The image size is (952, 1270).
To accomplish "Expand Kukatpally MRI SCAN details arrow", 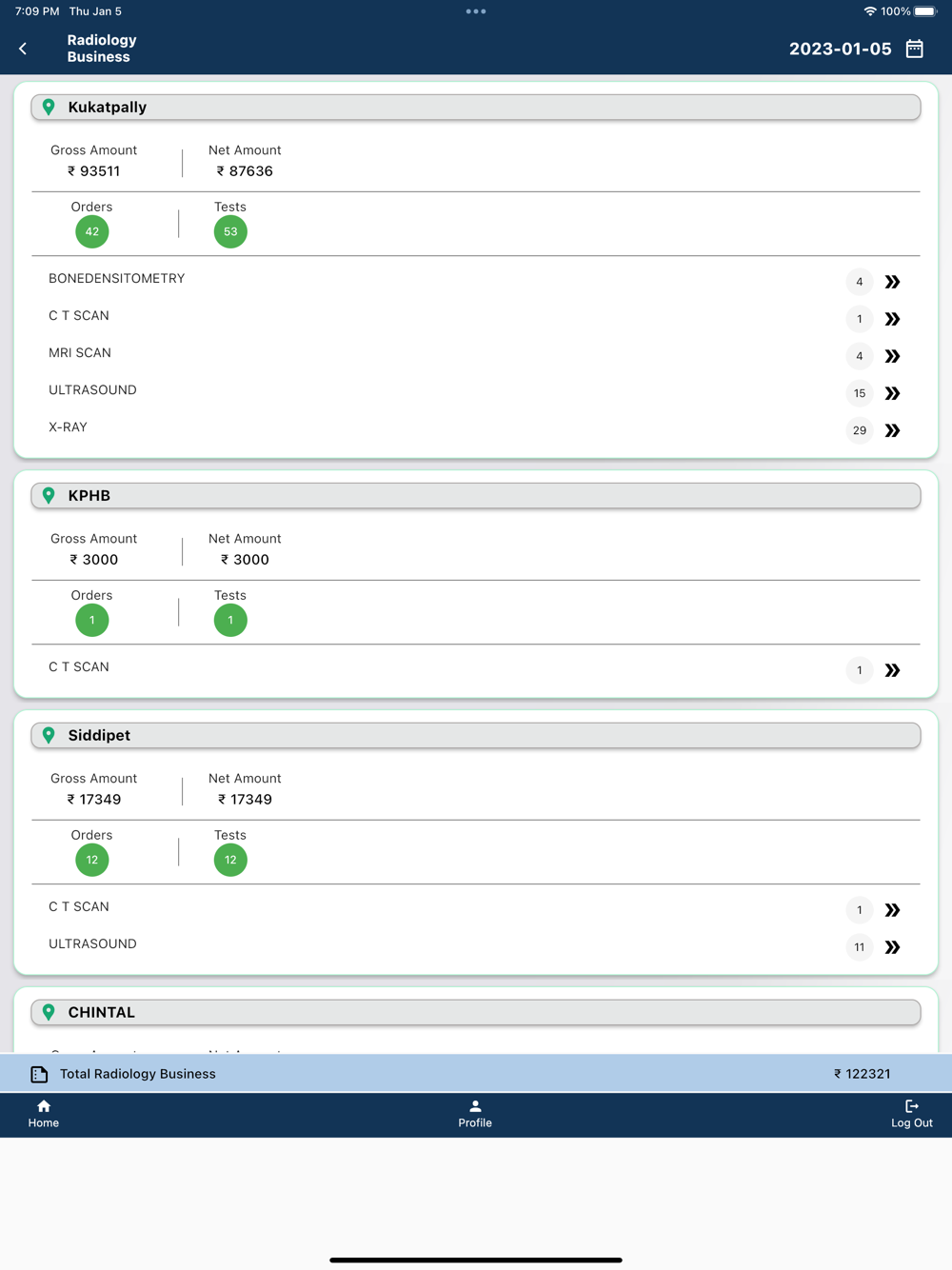I will pyautogui.click(x=892, y=356).
